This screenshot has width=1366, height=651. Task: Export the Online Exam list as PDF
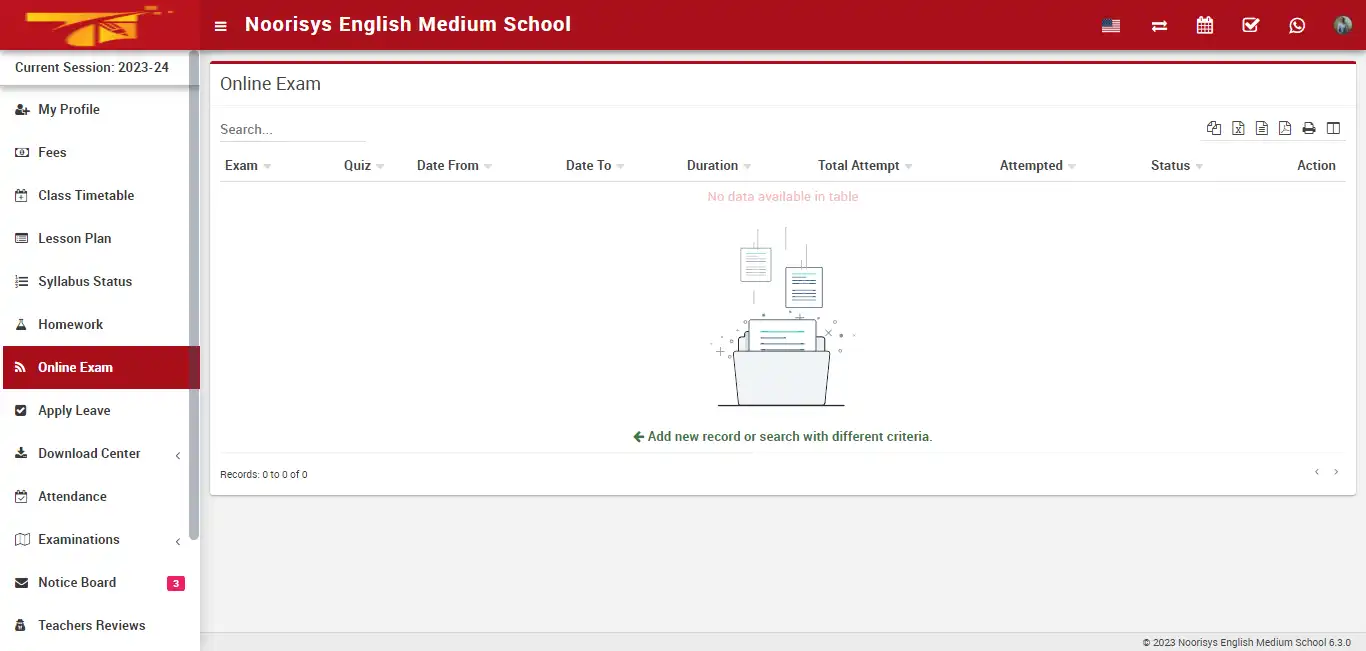click(1285, 128)
